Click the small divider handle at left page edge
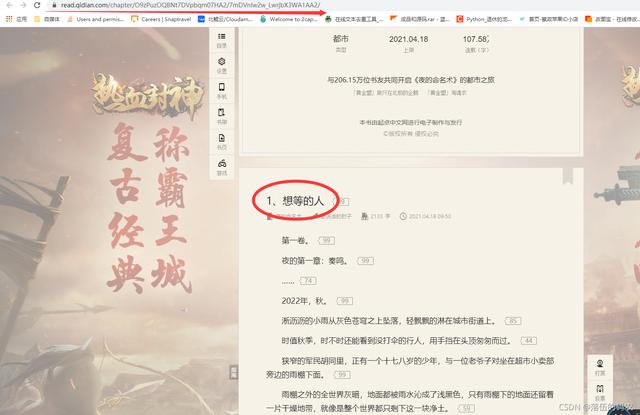This screenshot has height=415, width=640. (233, 372)
